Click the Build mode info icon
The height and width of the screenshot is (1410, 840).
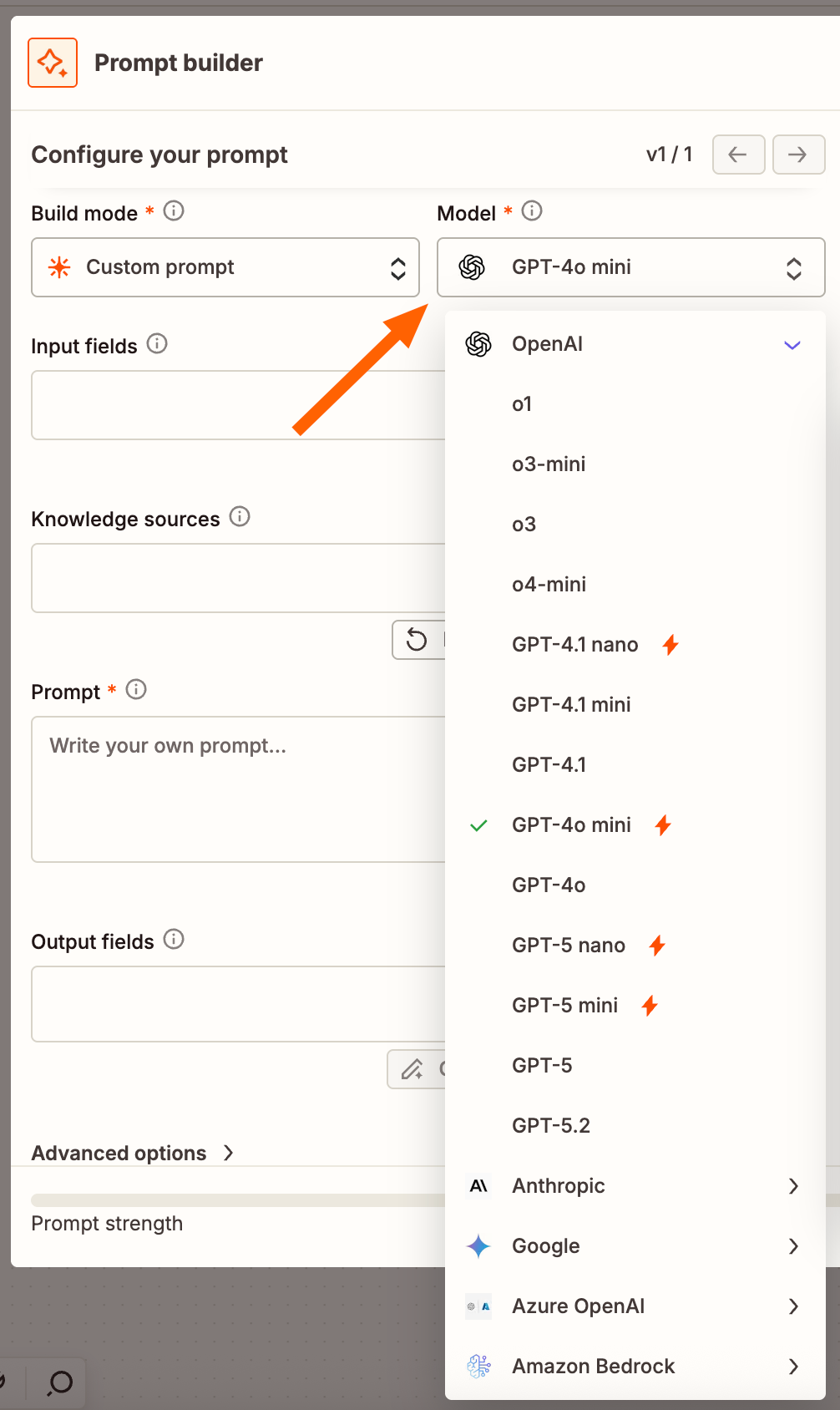pos(174,210)
